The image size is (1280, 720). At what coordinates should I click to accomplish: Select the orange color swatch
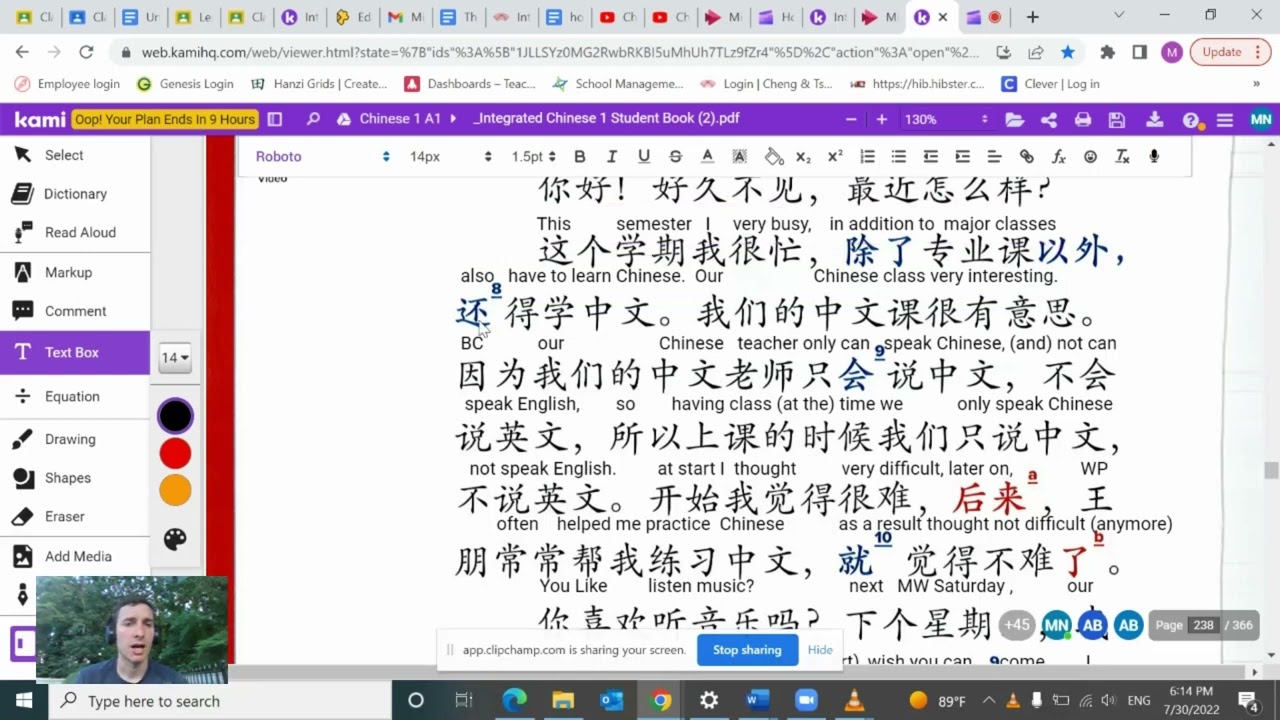[175, 490]
